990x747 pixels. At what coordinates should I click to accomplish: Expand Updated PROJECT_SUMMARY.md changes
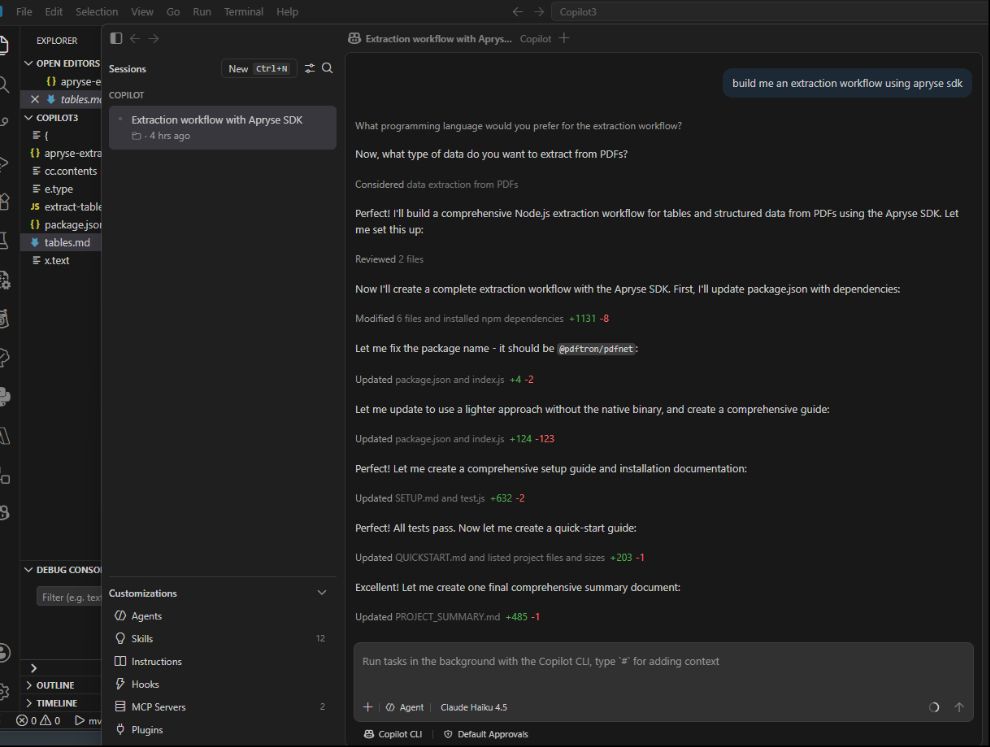[447, 617]
